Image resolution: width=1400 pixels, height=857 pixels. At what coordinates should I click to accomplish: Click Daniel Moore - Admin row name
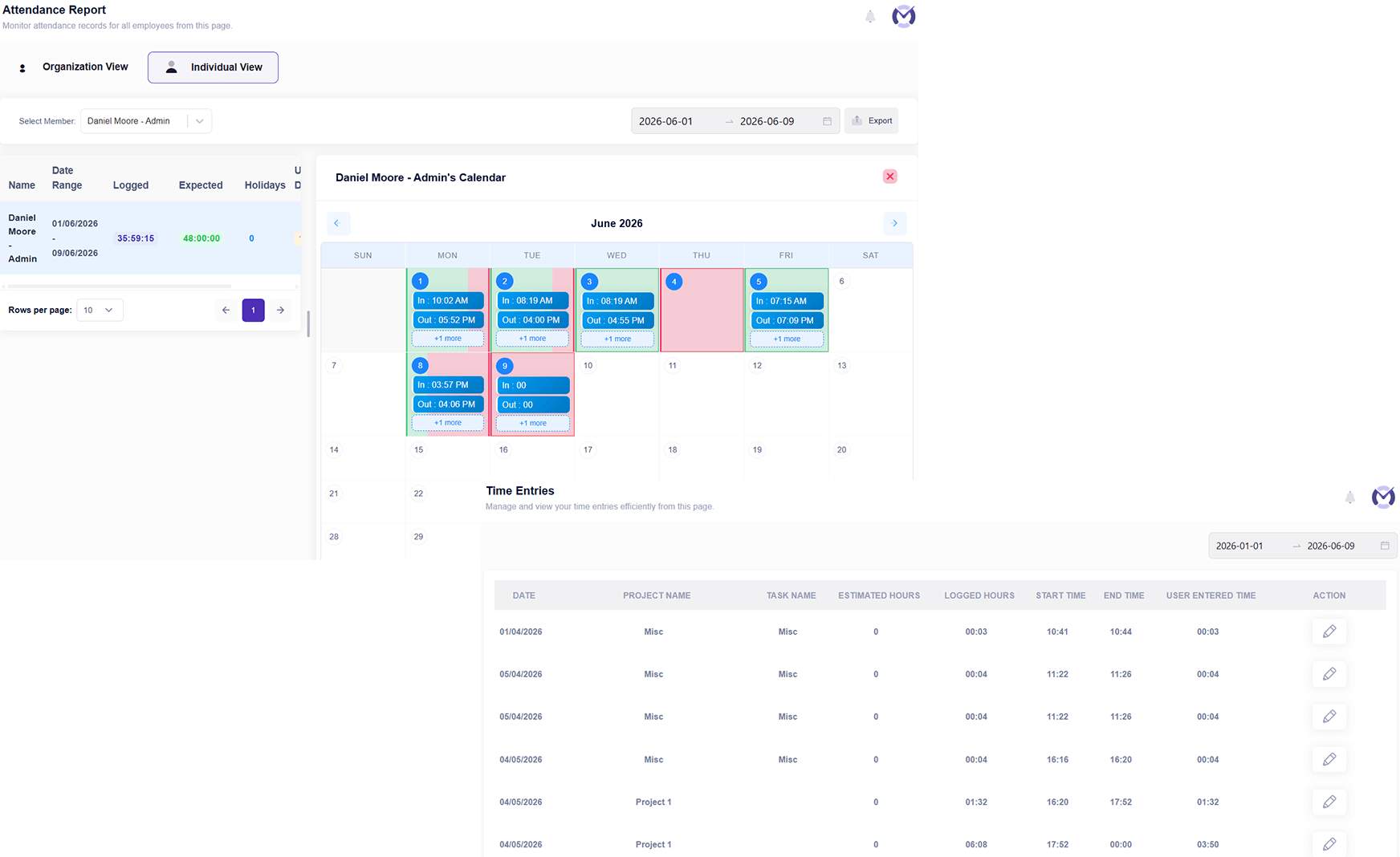click(22, 238)
